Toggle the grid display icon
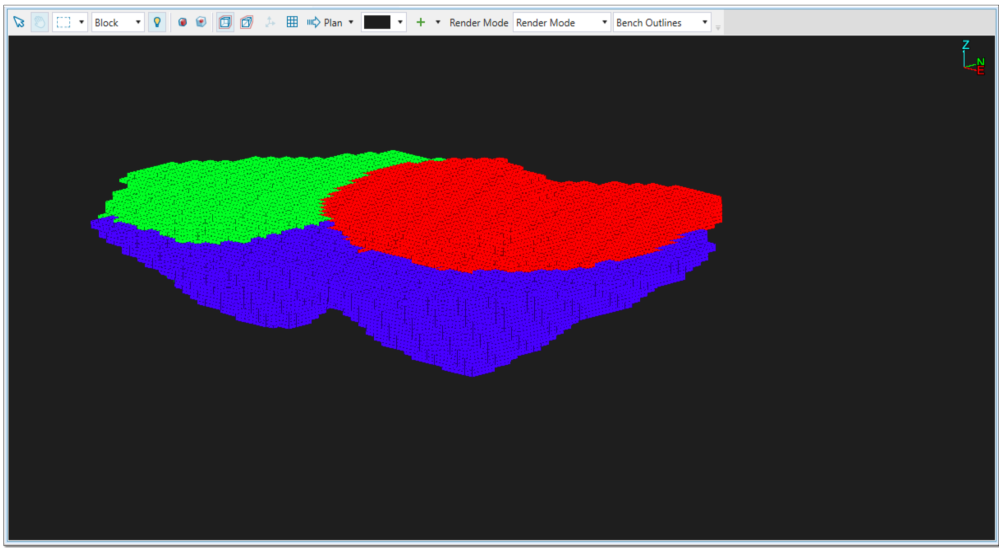The width and height of the screenshot is (999, 548). (292, 22)
